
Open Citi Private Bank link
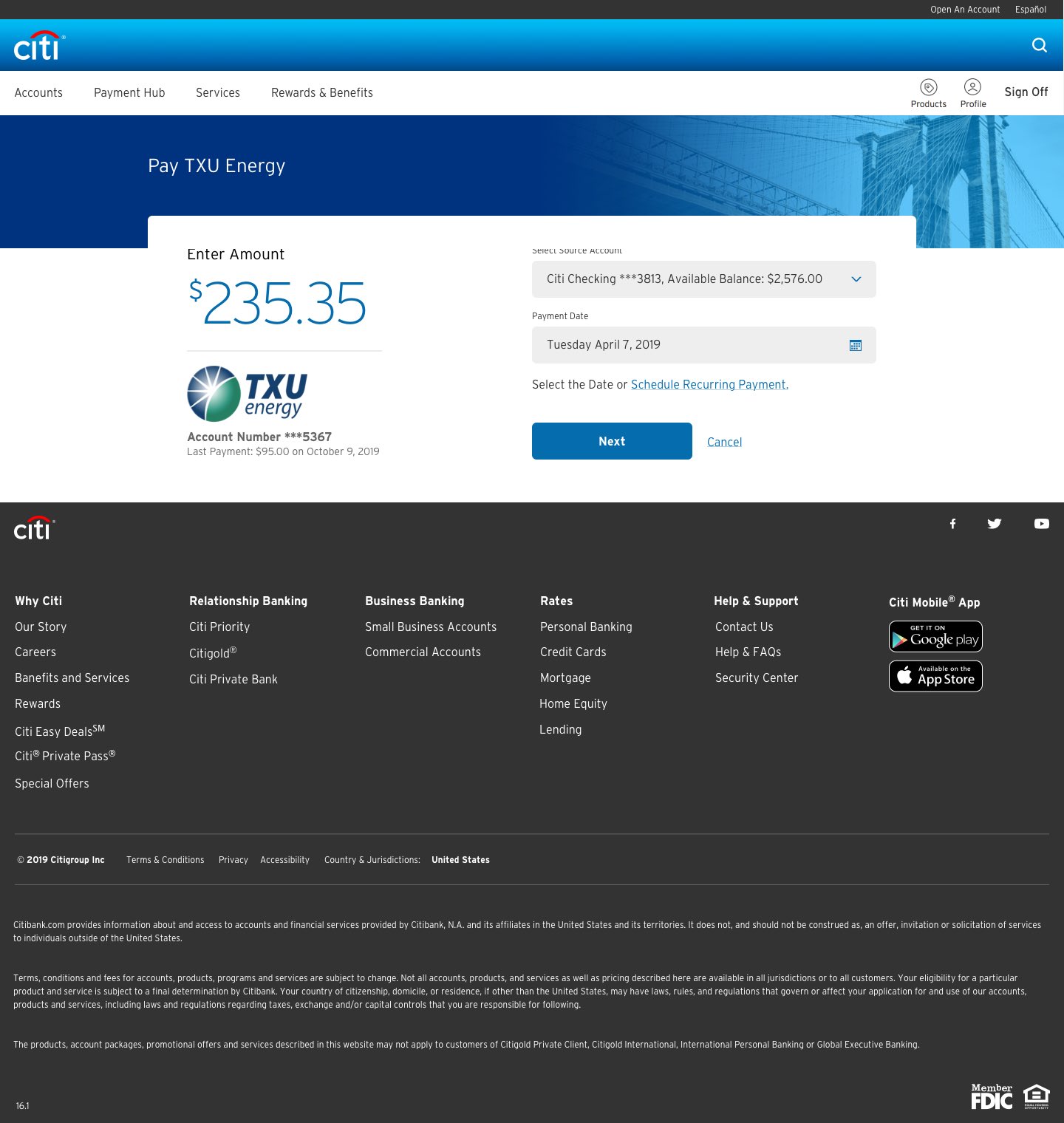233,680
